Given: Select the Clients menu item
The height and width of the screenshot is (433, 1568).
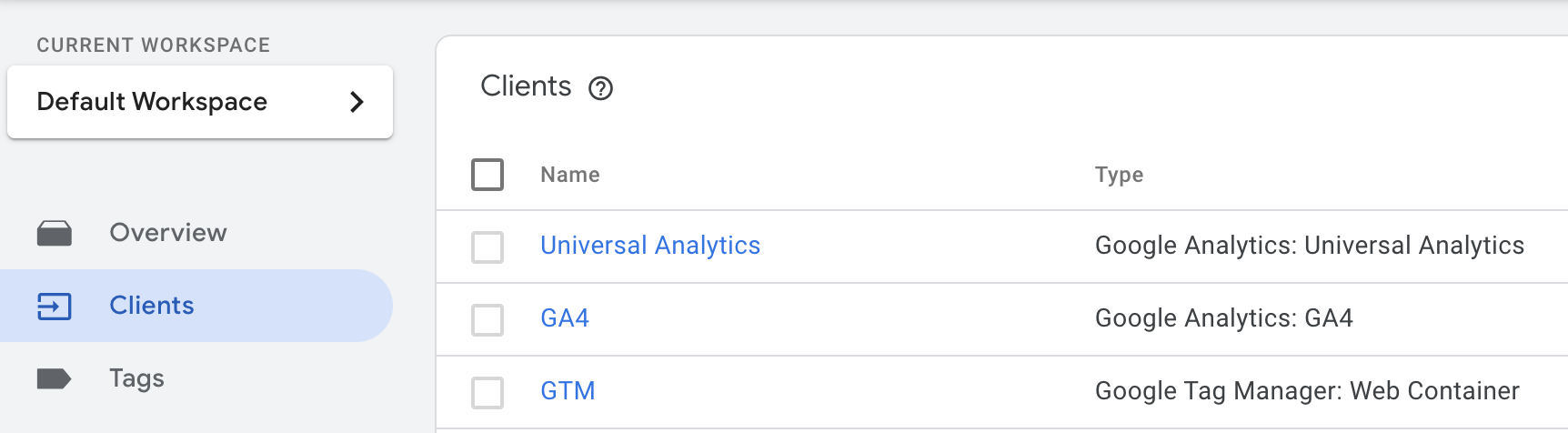Looking at the screenshot, I should tap(196, 306).
